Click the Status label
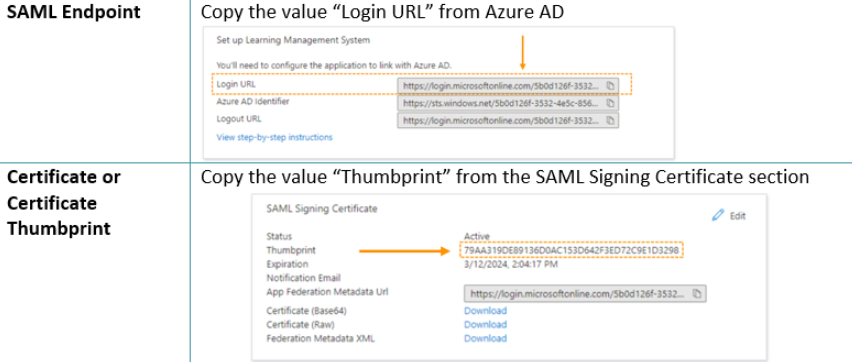Screen dimensions: 852x362 coord(279,236)
